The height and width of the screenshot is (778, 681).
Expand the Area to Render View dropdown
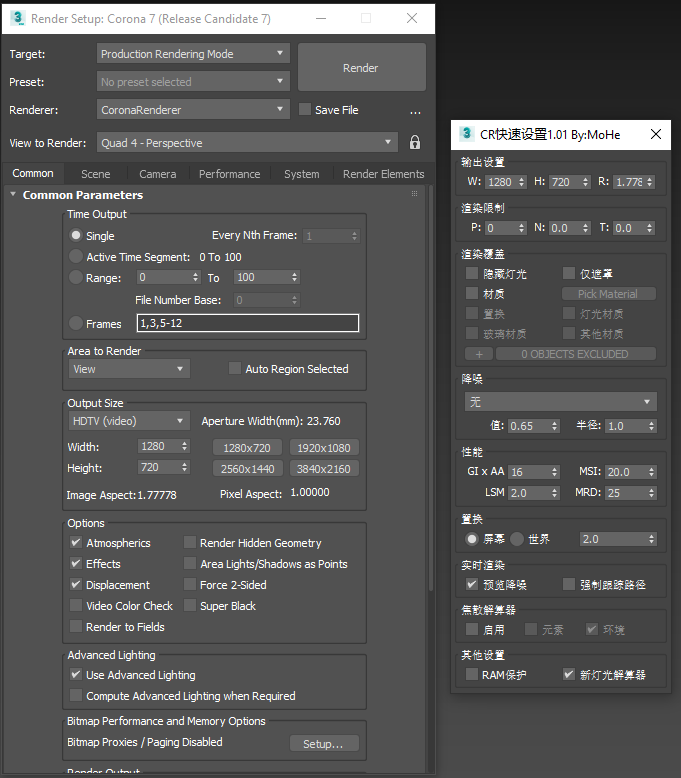[x=128, y=369]
